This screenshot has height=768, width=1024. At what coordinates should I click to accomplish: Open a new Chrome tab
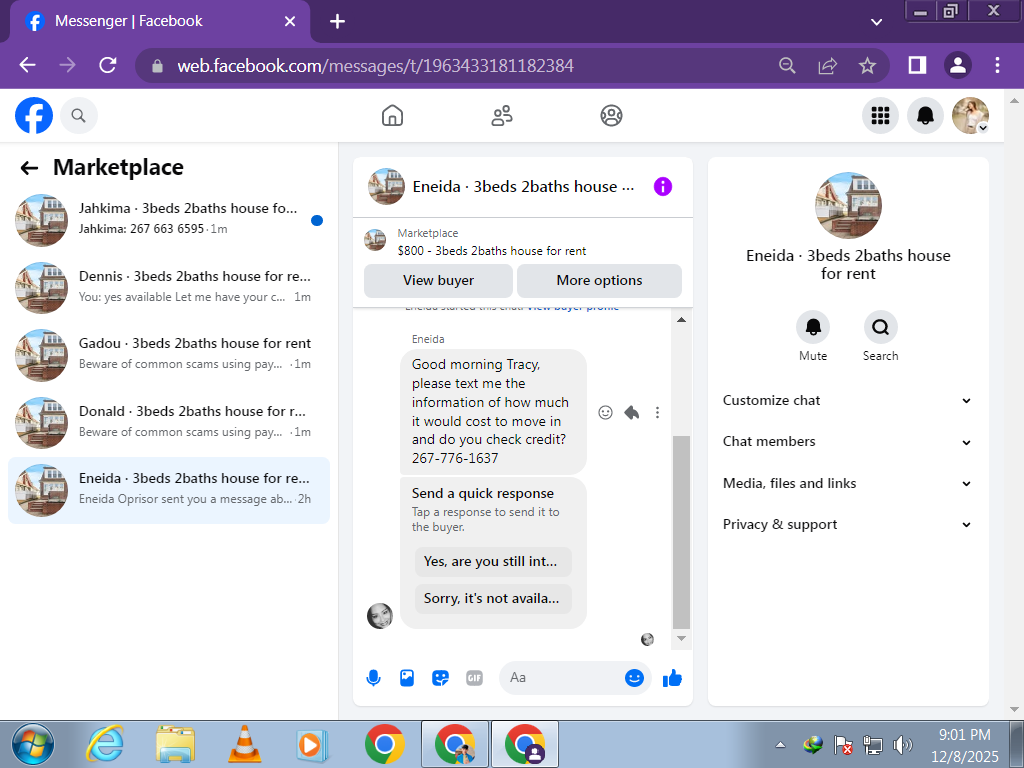pyautogui.click(x=337, y=22)
